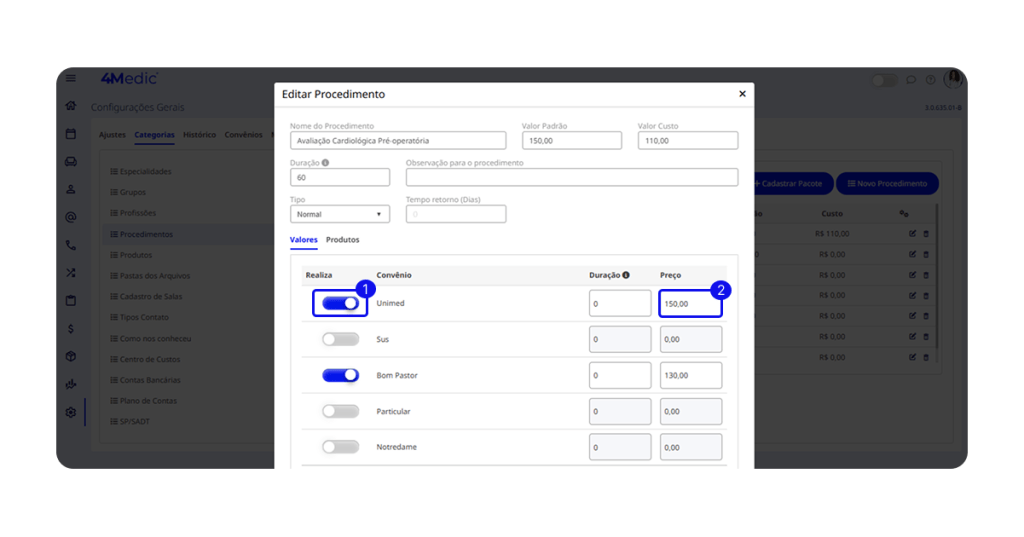This screenshot has height=537, width=1024.
Task: Open the Tipo dropdown set to Normal
Action: pos(340,214)
